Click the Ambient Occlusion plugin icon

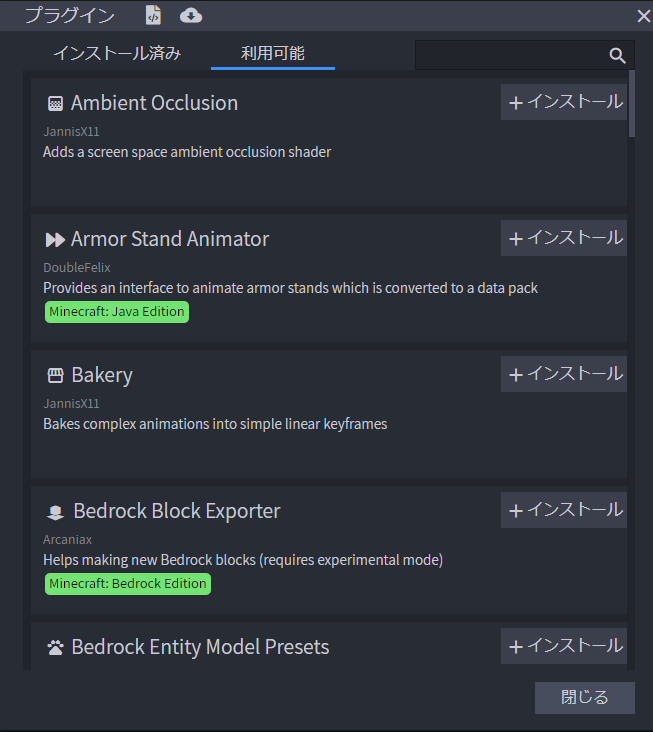pos(55,103)
